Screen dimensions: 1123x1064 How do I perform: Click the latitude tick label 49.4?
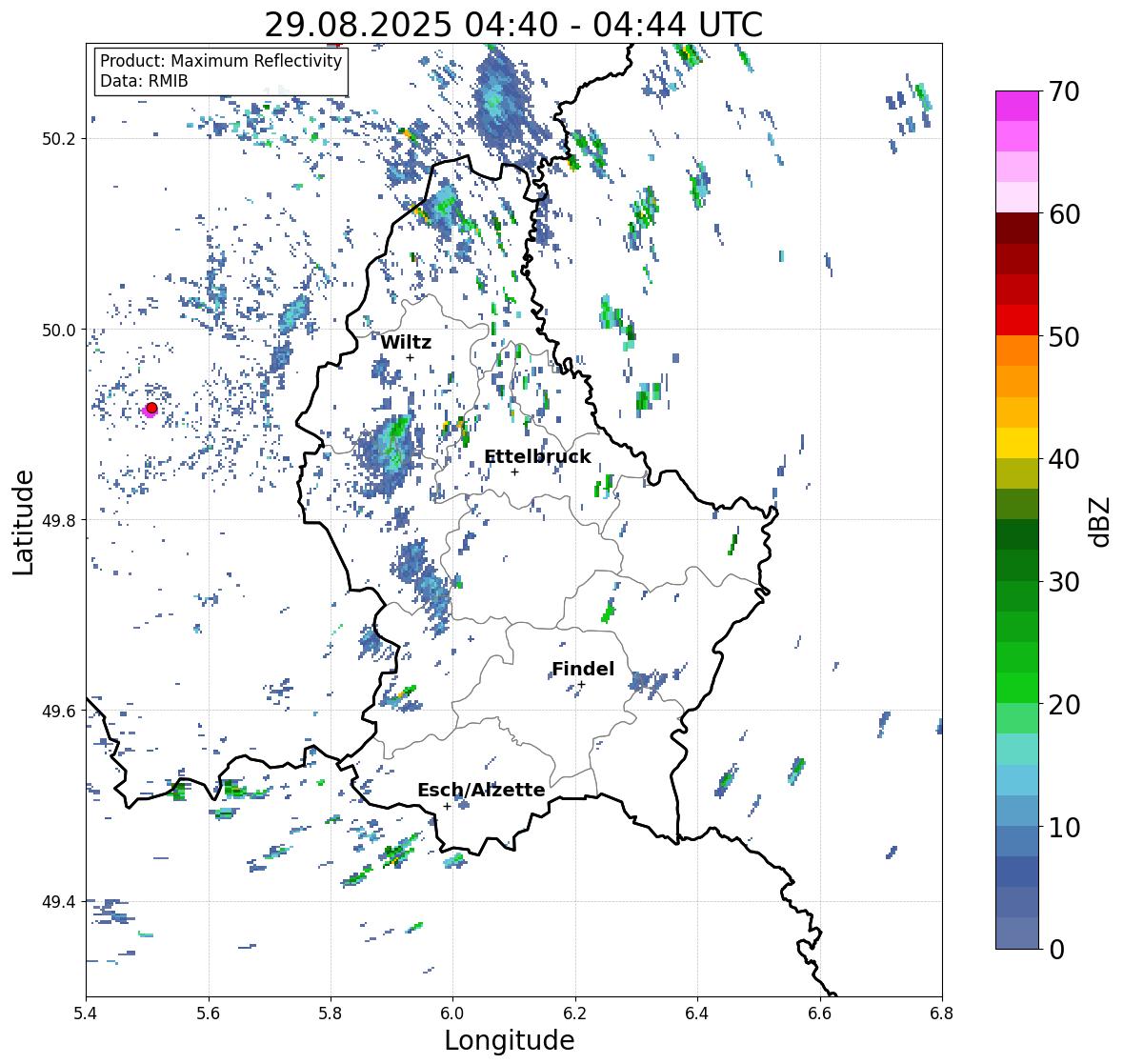[x=59, y=901]
